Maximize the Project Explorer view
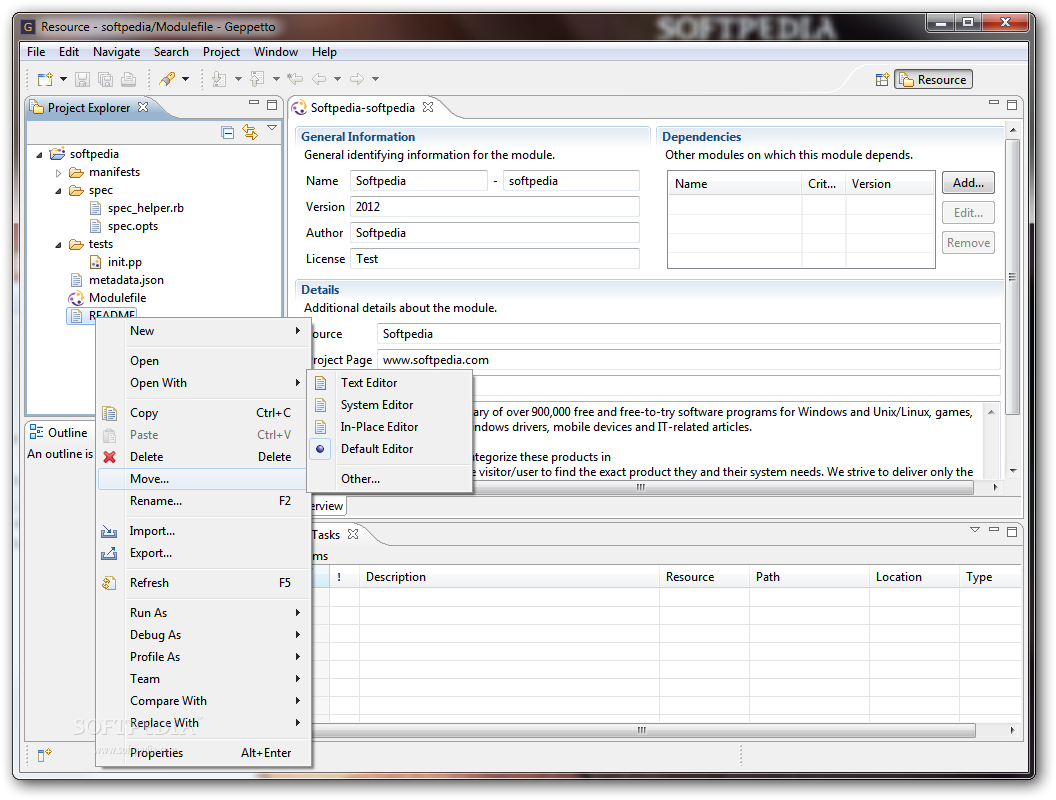Image resolution: width=1056 pixels, height=800 pixels. [272, 104]
